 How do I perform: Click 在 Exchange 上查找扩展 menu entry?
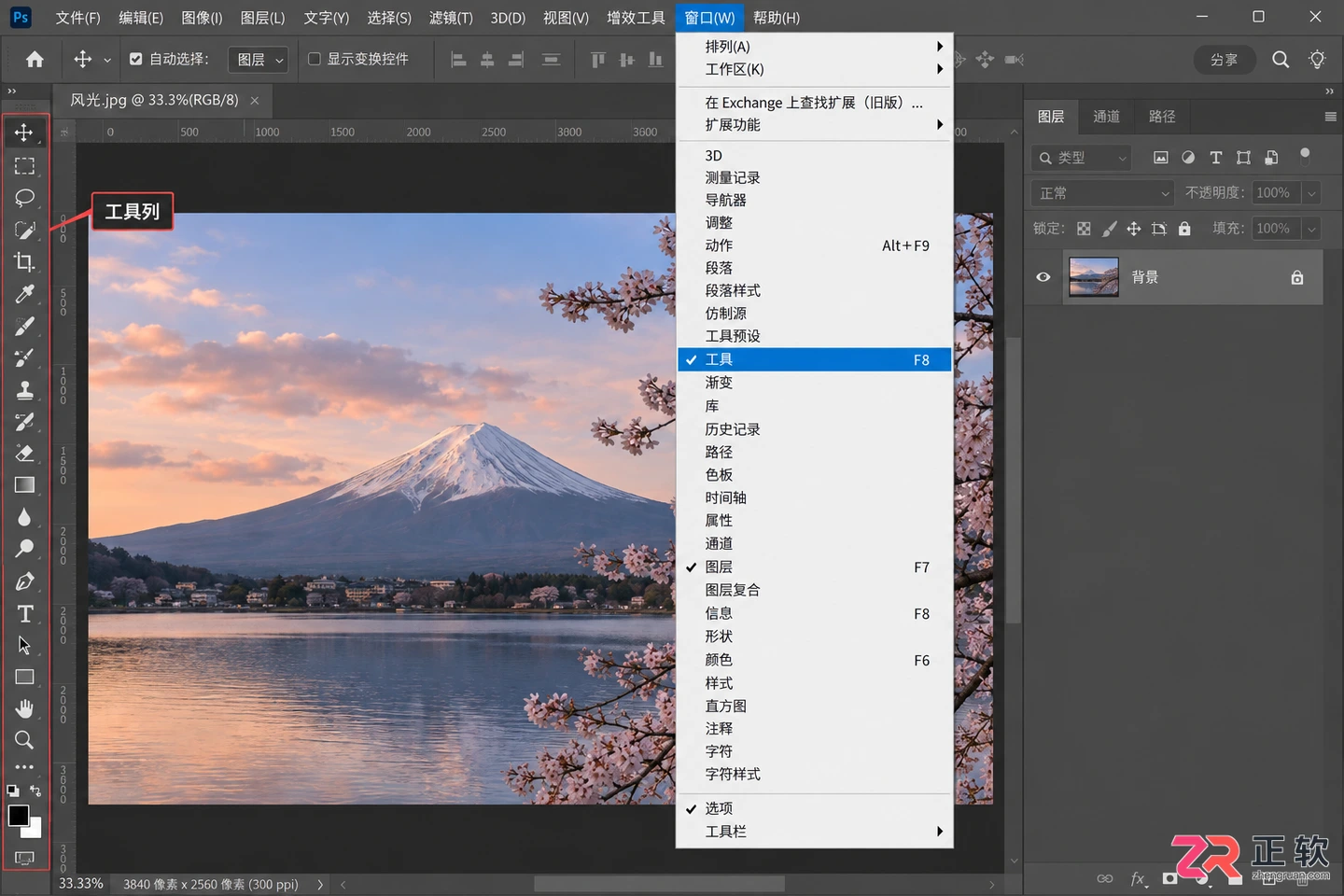point(814,103)
